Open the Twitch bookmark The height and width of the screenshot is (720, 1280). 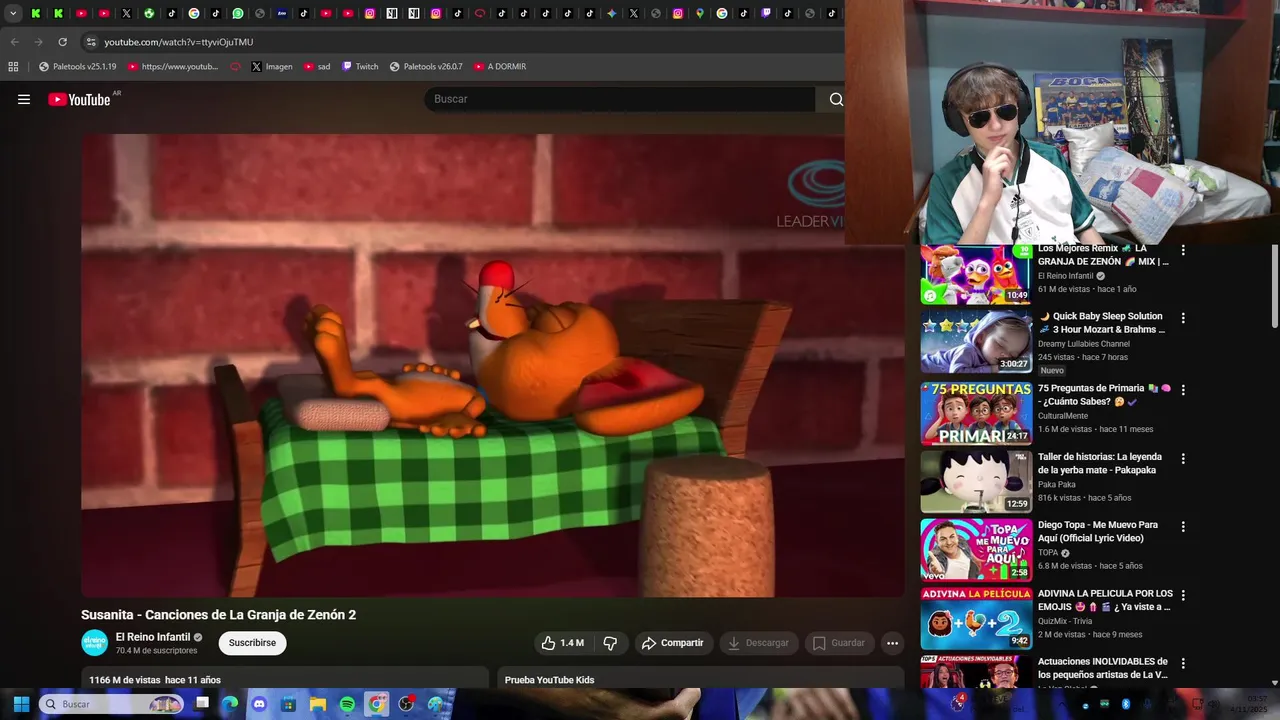pyautogui.click(x=360, y=66)
